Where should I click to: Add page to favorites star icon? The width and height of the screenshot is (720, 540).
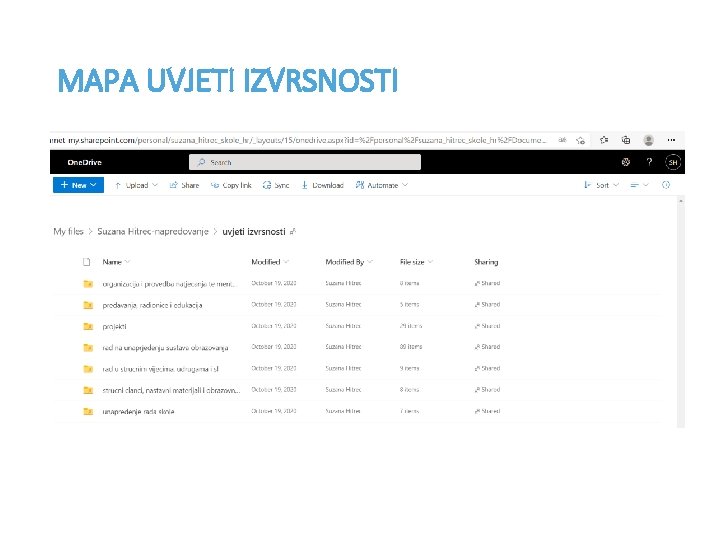[x=581, y=140]
